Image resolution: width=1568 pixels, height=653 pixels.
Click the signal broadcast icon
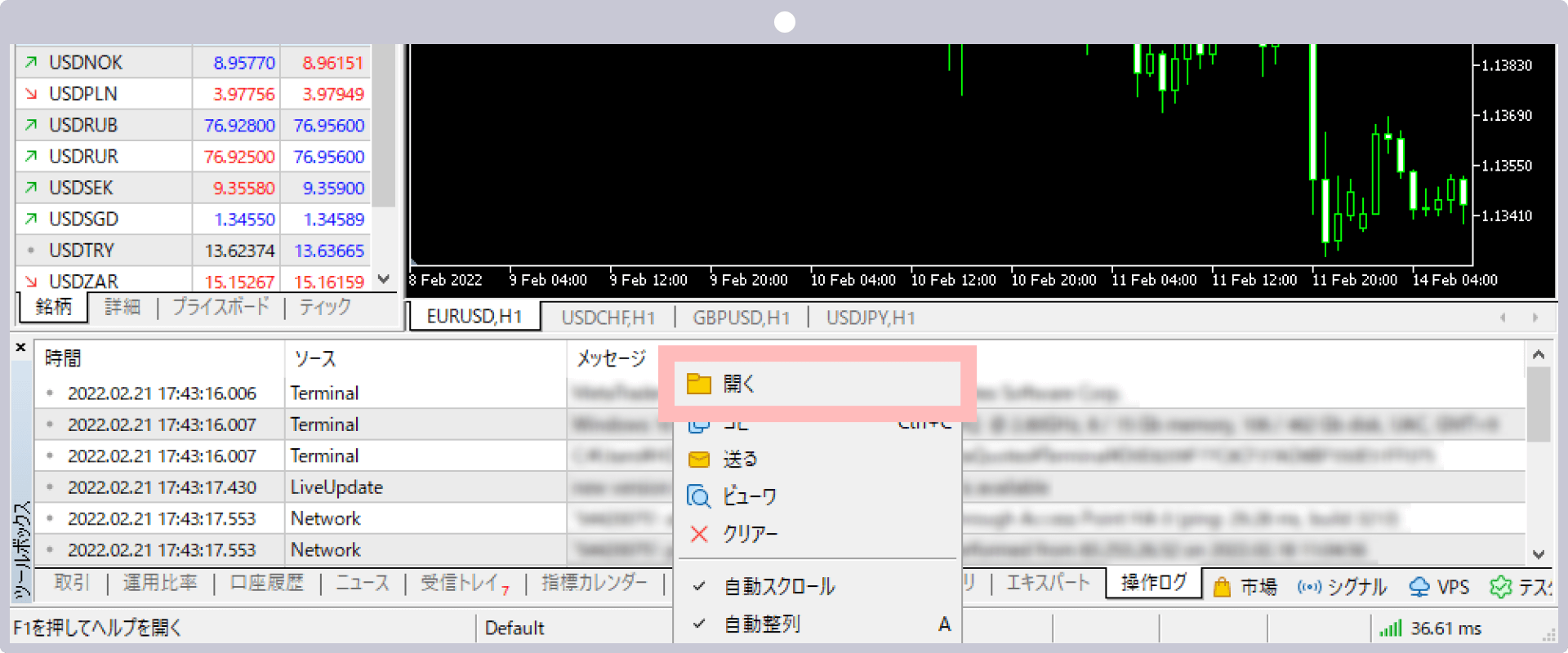pyautogui.click(x=1309, y=587)
